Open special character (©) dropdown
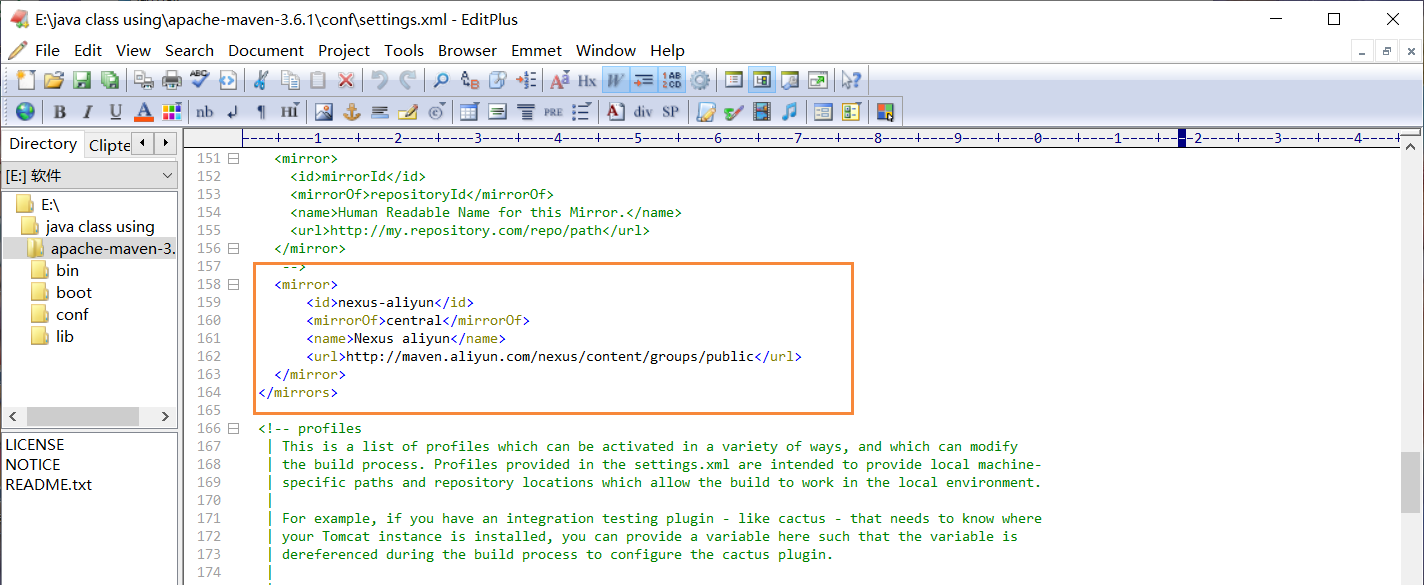The height and width of the screenshot is (585, 1424). click(x=436, y=111)
